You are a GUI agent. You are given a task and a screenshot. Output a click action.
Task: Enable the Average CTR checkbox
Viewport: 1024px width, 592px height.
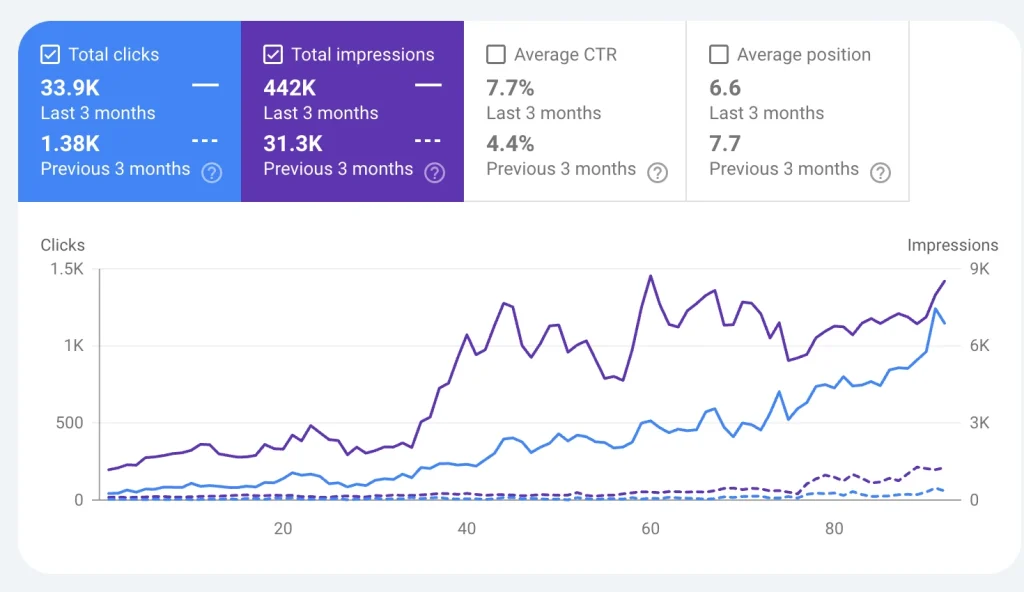tap(496, 55)
